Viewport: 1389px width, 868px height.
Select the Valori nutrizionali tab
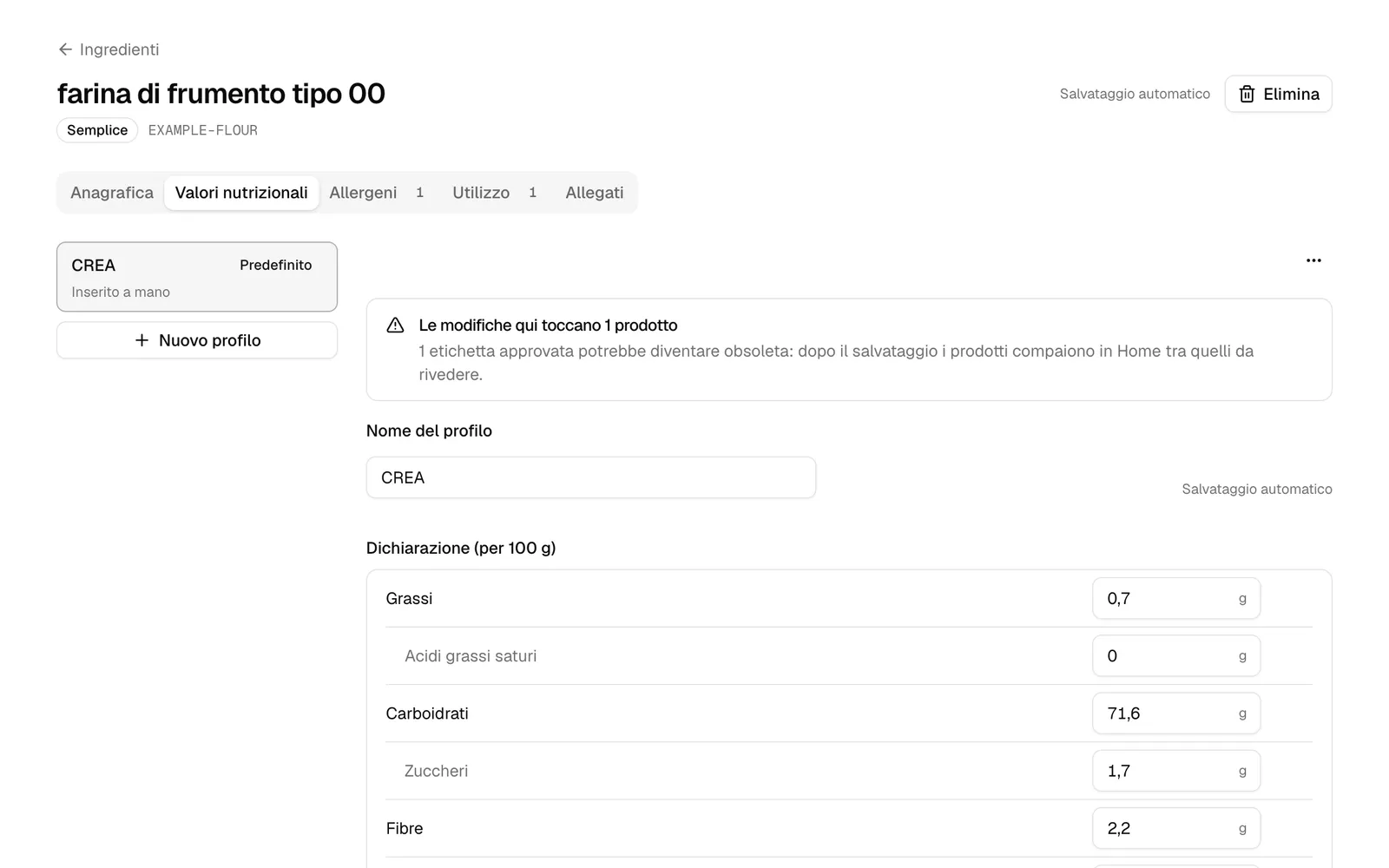click(241, 193)
